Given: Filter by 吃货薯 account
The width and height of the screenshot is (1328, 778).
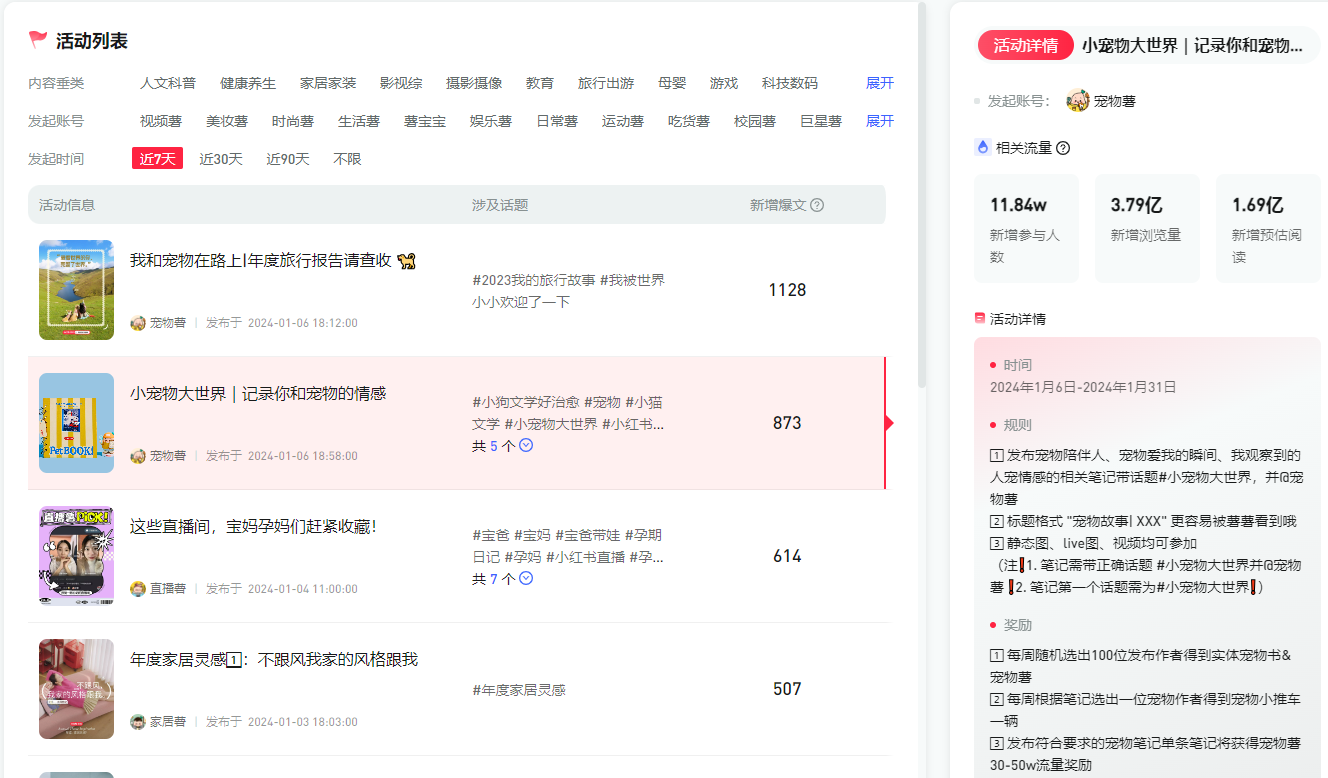Looking at the screenshot, I should click(x=689, y=121).
